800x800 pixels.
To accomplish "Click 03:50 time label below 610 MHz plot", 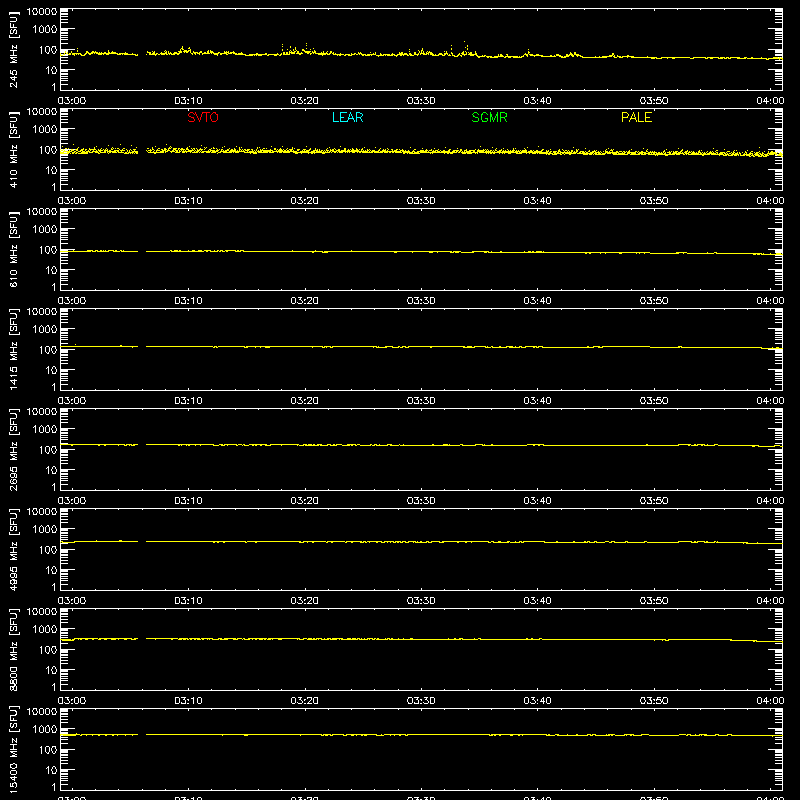I will (654, 301).
